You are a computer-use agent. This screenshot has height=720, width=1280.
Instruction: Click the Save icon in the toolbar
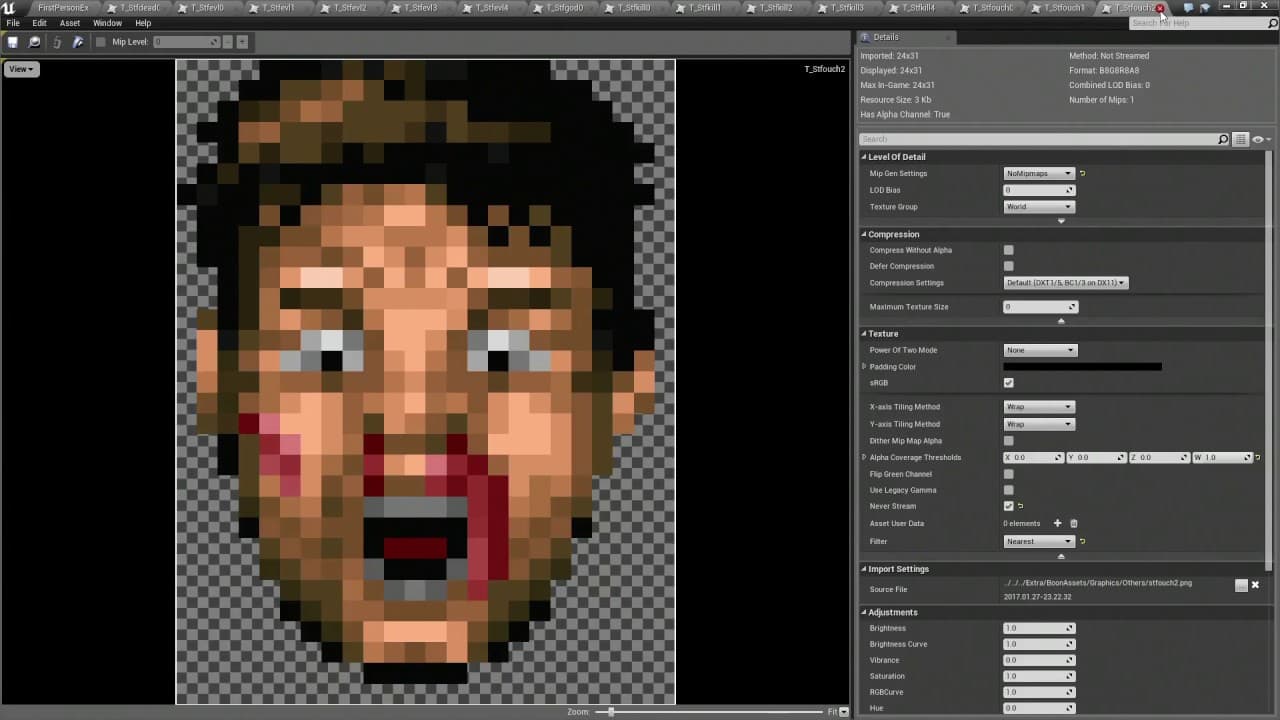click(13, 42)
